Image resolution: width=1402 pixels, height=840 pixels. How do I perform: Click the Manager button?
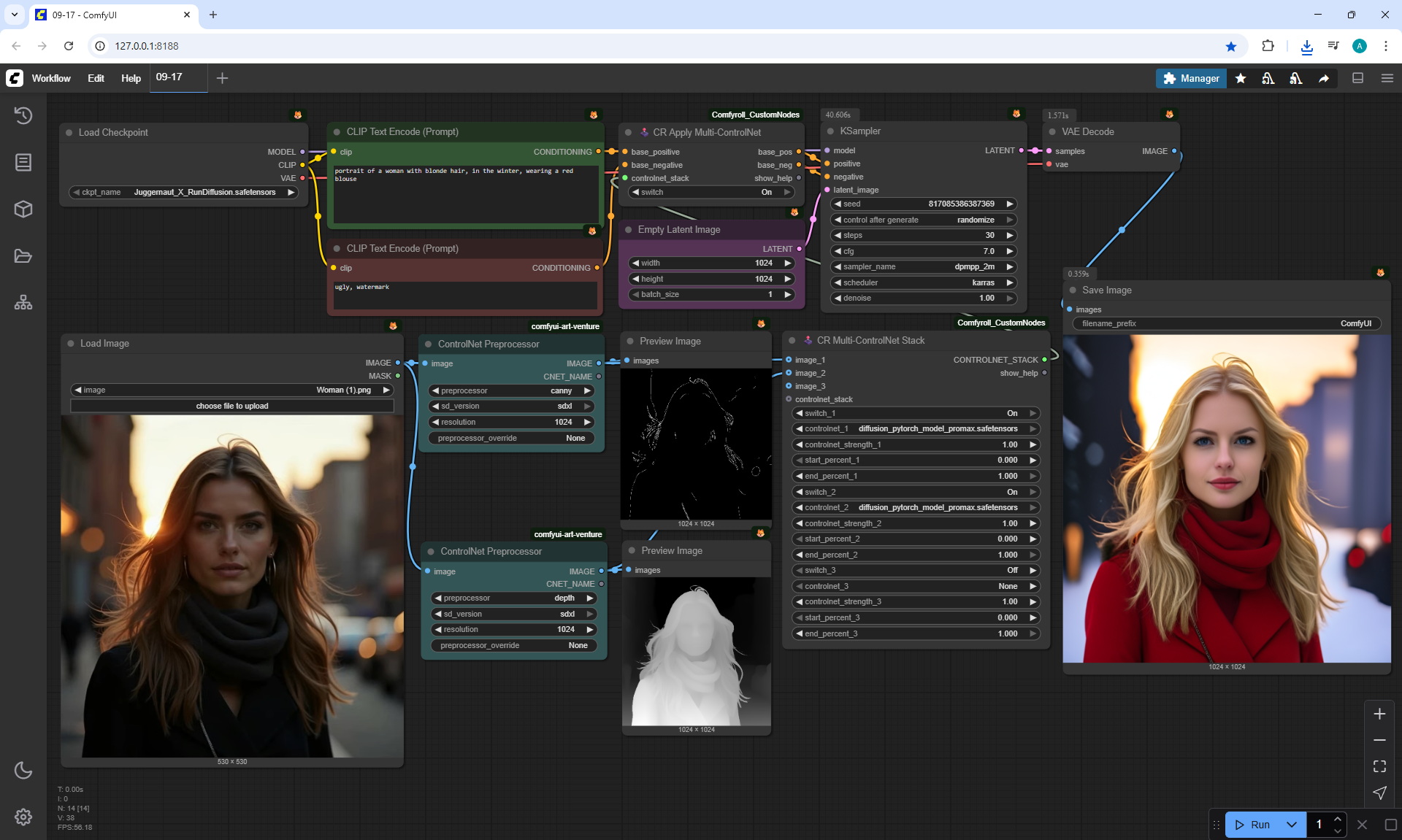[x=1191, y=78]
